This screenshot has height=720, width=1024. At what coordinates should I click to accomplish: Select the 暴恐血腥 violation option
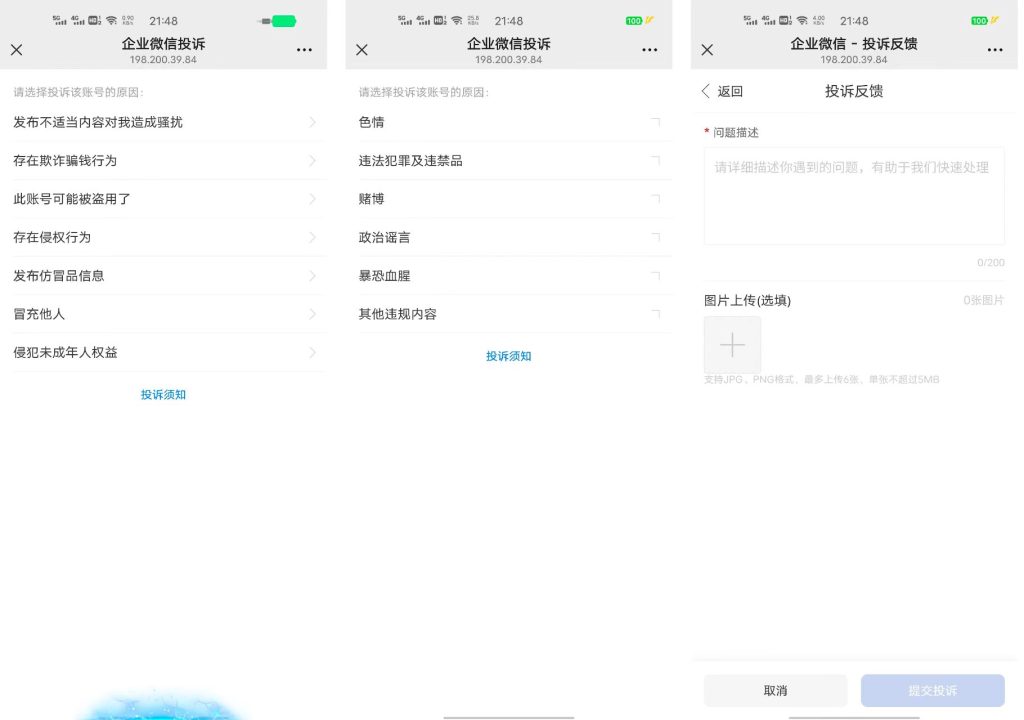509,276
